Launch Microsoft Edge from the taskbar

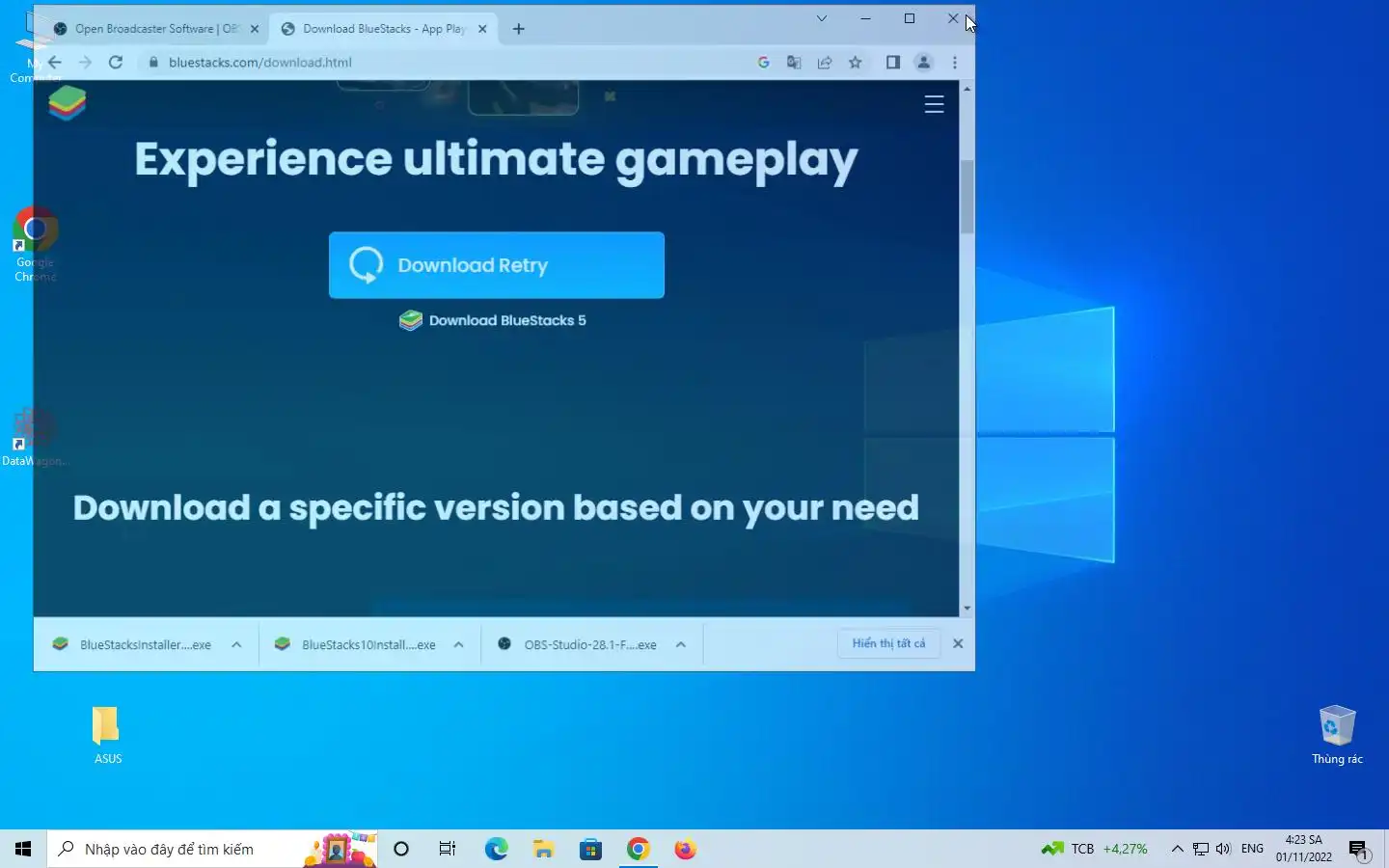click(x=496, y=849)
